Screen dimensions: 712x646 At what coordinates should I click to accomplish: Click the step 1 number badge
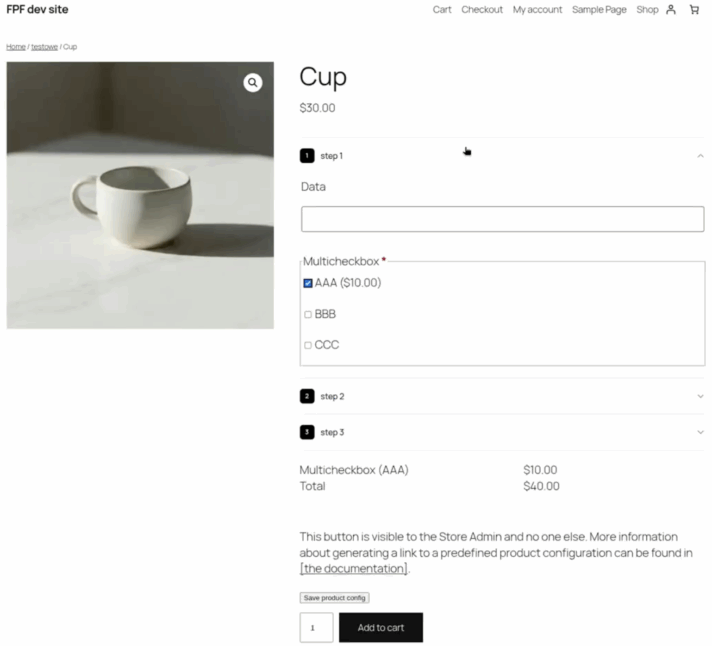[307, 156]
